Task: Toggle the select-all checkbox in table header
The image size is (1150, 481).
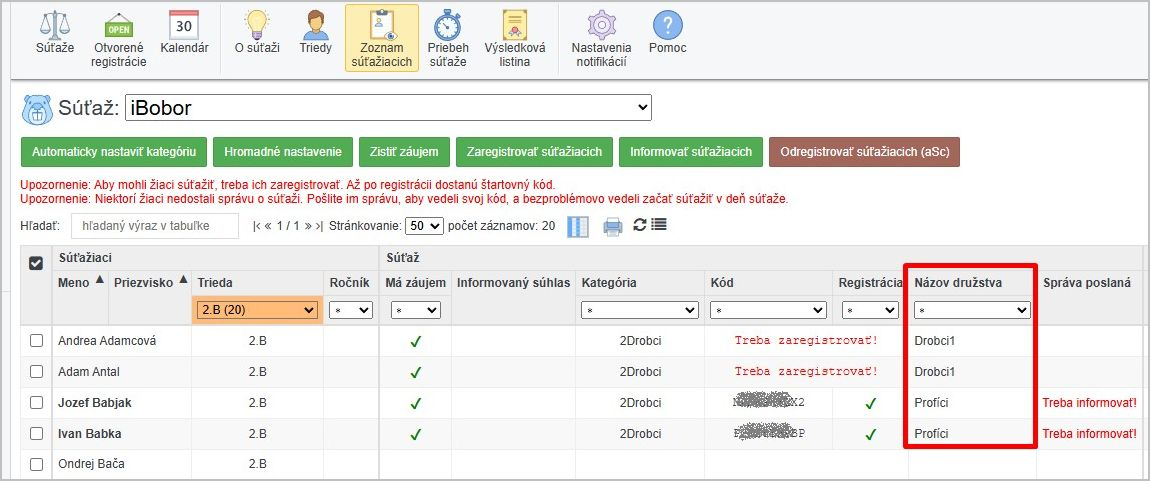Action: pos(36,263)
